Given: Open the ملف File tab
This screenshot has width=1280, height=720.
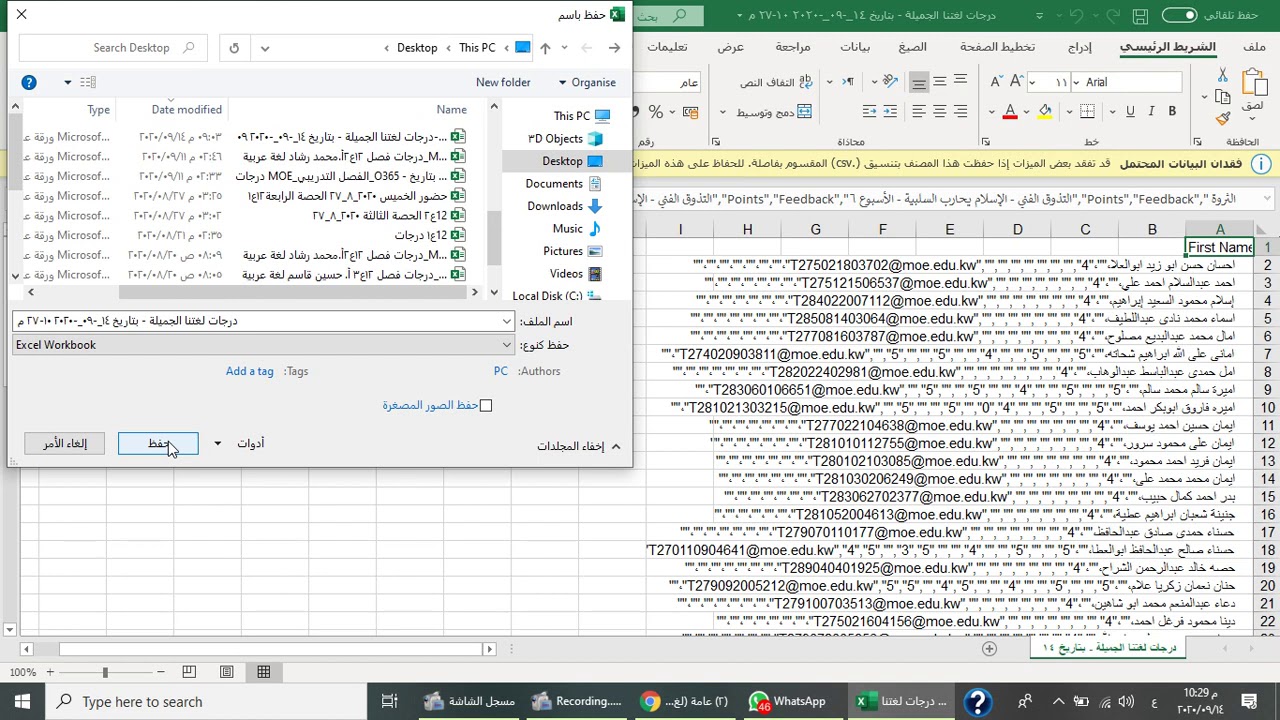Looking at the screenshot, I should coord(1254,47).
